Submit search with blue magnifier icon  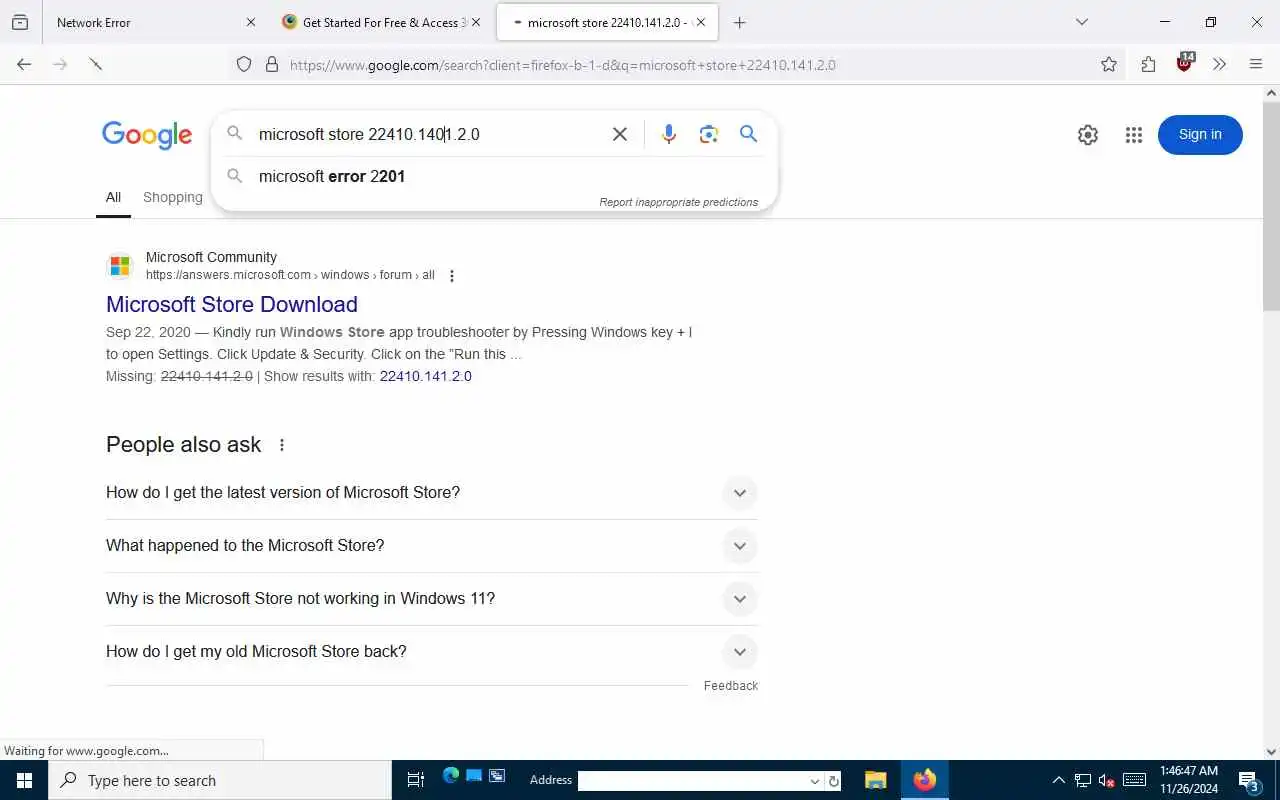(x=748, y=134)
